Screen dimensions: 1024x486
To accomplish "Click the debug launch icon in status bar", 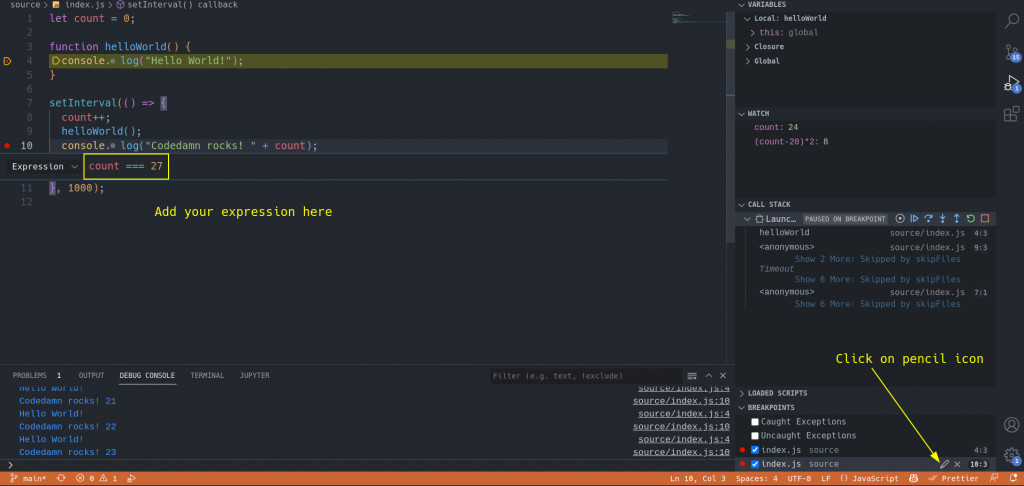I will pos(131,478).
